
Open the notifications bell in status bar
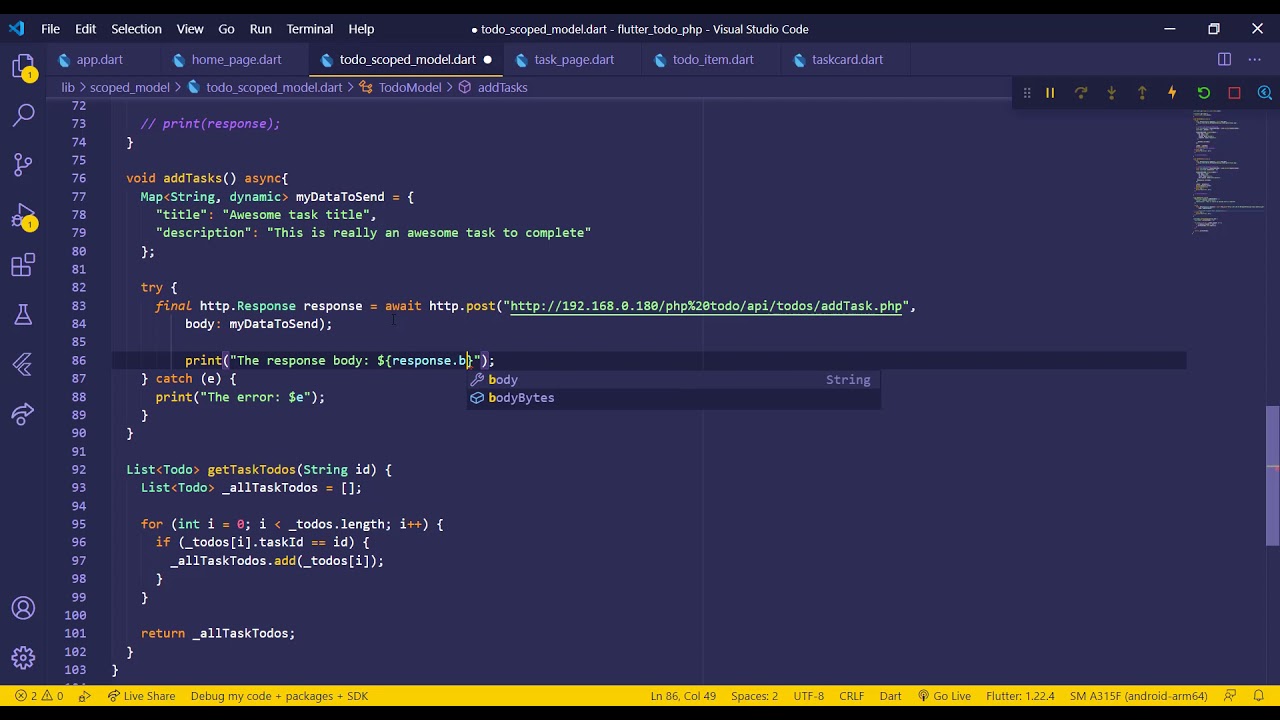pyautogui.click(x=1259, y=696)
